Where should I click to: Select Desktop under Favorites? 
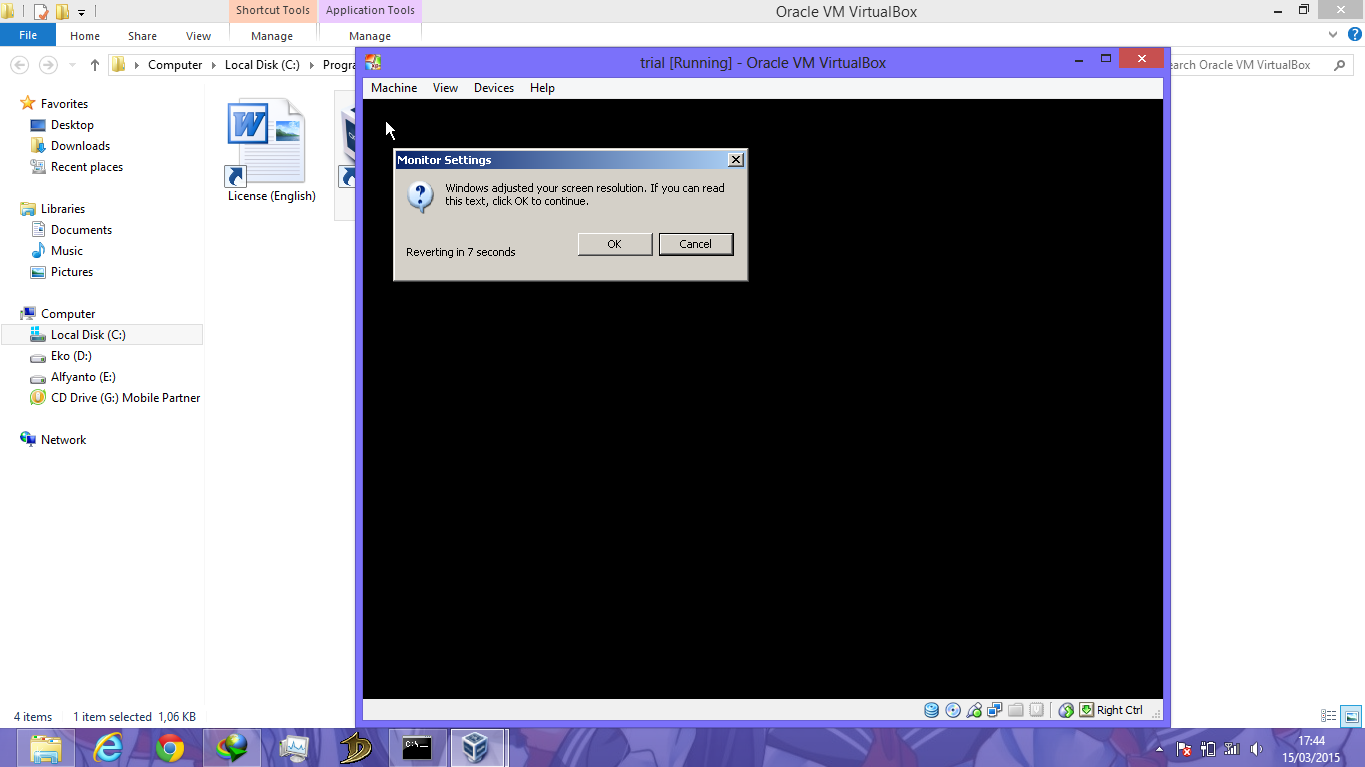72,125
